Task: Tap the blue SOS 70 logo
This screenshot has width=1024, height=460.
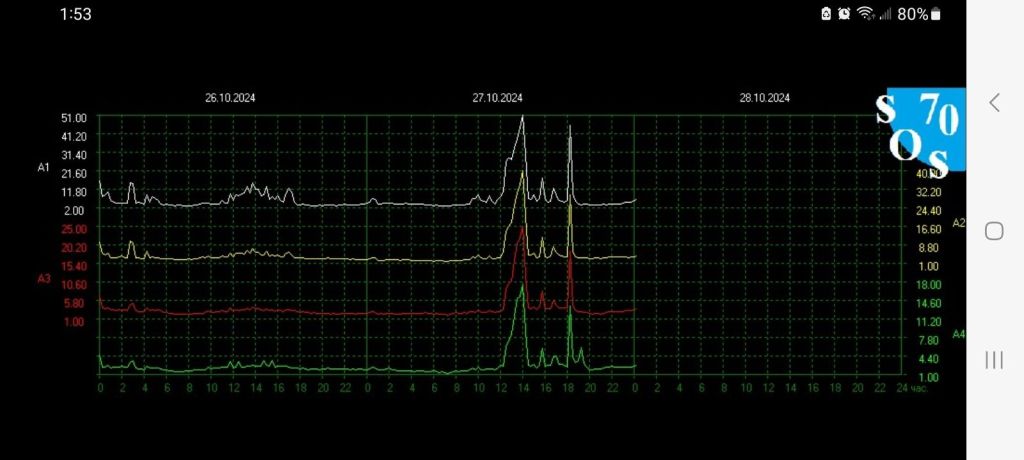Action: click(x=918, y=128)
